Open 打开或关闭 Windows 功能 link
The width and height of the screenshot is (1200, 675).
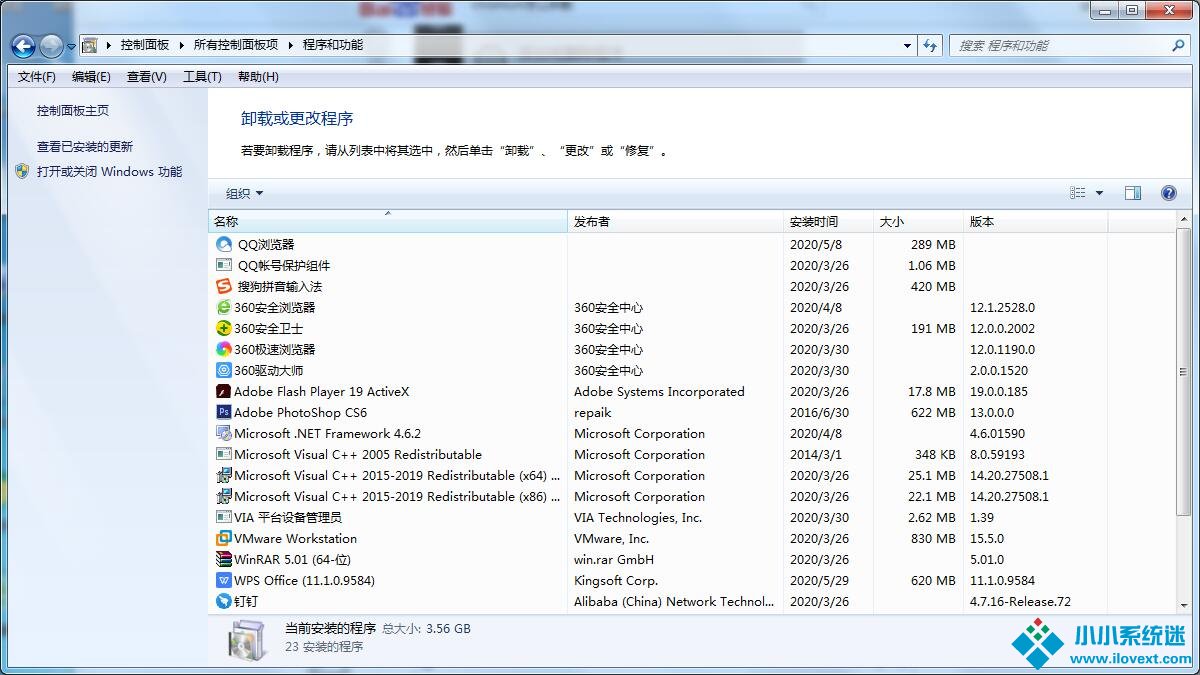110,172
